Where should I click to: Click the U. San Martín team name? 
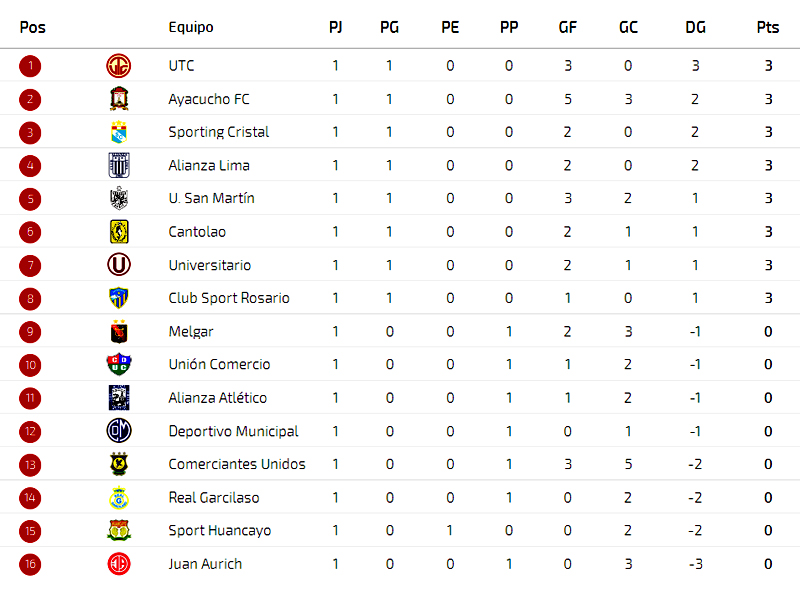(x=211, y=198)
